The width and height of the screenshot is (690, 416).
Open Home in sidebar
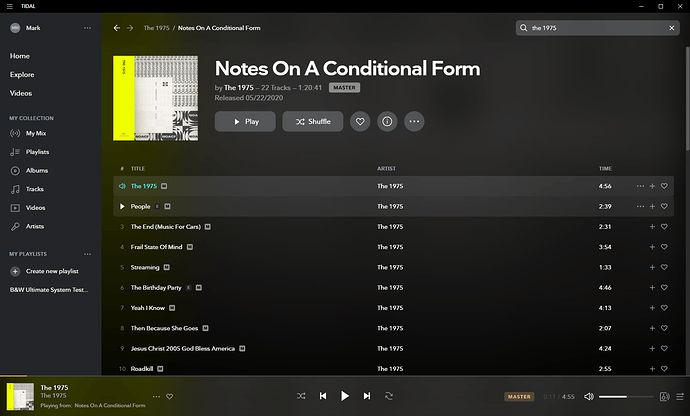(20, 56)
